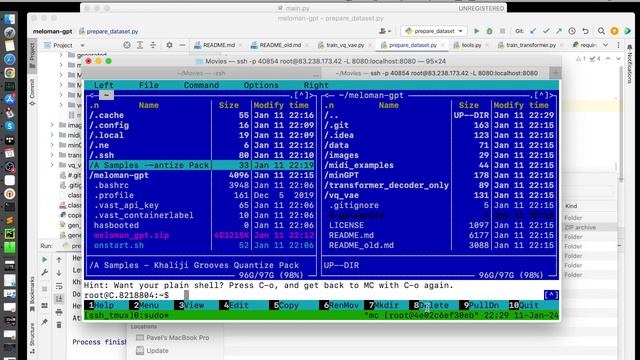Viewport: 640px width, 360px height.
Task: Switch to the ~/Movies — ssh first terminal tab
Action: click(x=201, y=73)
